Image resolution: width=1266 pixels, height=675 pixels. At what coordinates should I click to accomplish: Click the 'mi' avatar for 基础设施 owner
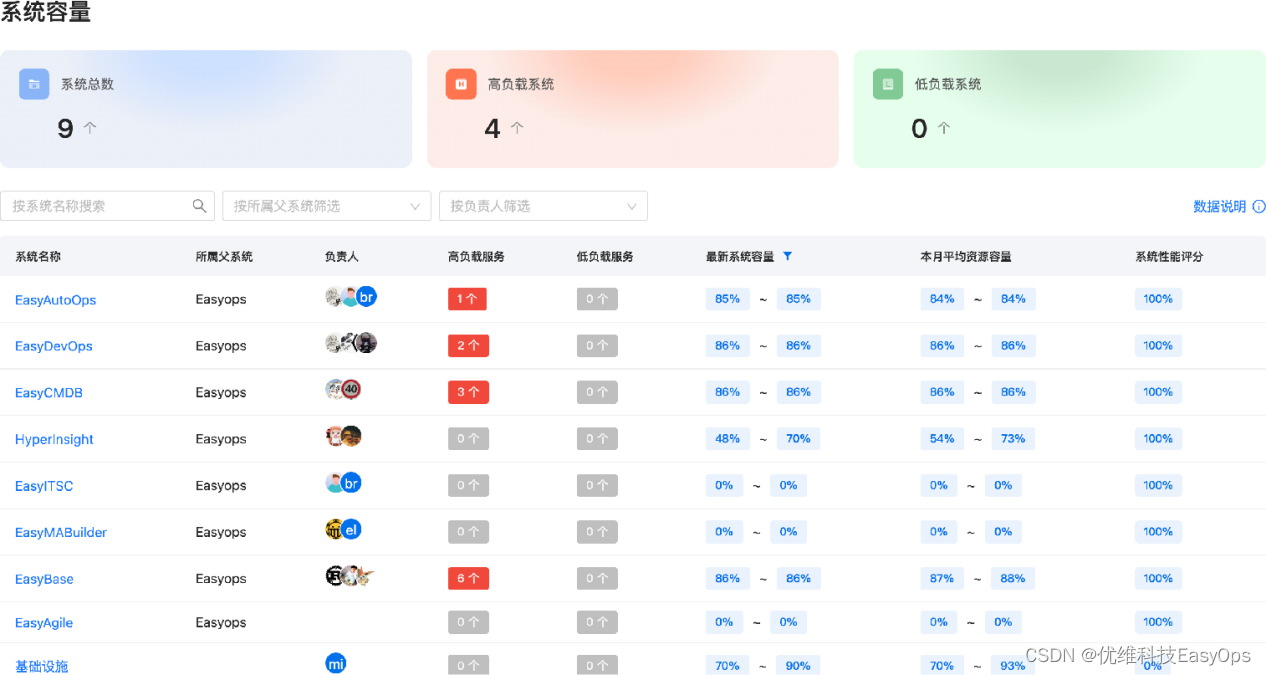pyautogui.click(x=336, y=662)
